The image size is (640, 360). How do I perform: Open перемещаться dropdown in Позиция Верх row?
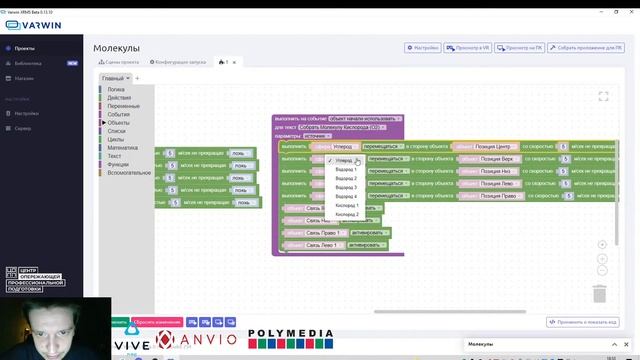(x=388, y=159)
